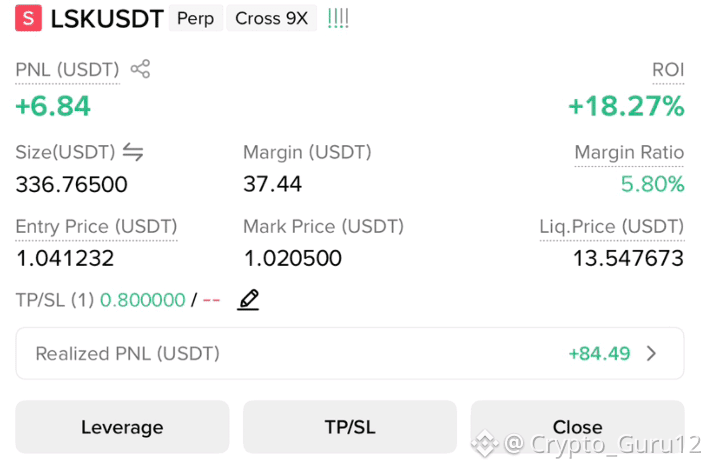Screen dimensions: 709x469
Task: Open the ADL indicator bars
Action: click(338, 19)
